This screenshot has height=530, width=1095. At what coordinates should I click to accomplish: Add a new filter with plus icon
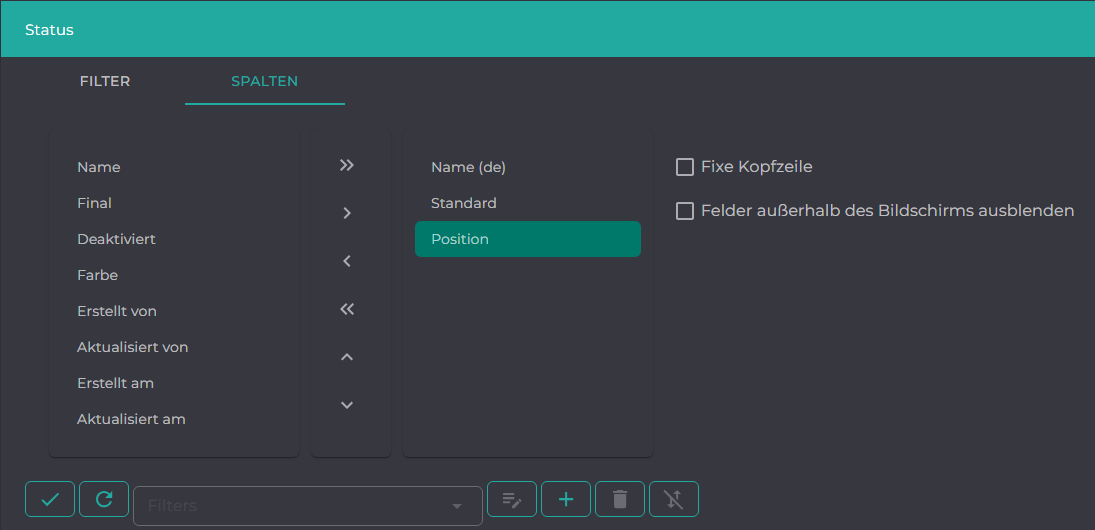click(566, 499)
